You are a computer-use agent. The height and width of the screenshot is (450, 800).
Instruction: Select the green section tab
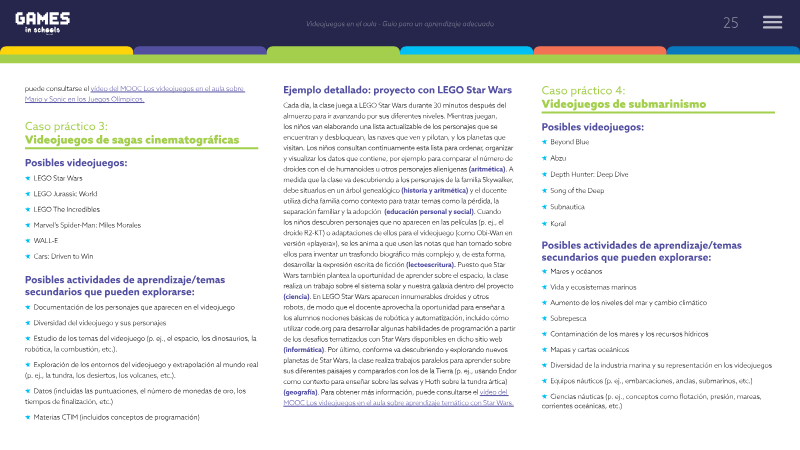pyautogui.click(x=333, y=51)
